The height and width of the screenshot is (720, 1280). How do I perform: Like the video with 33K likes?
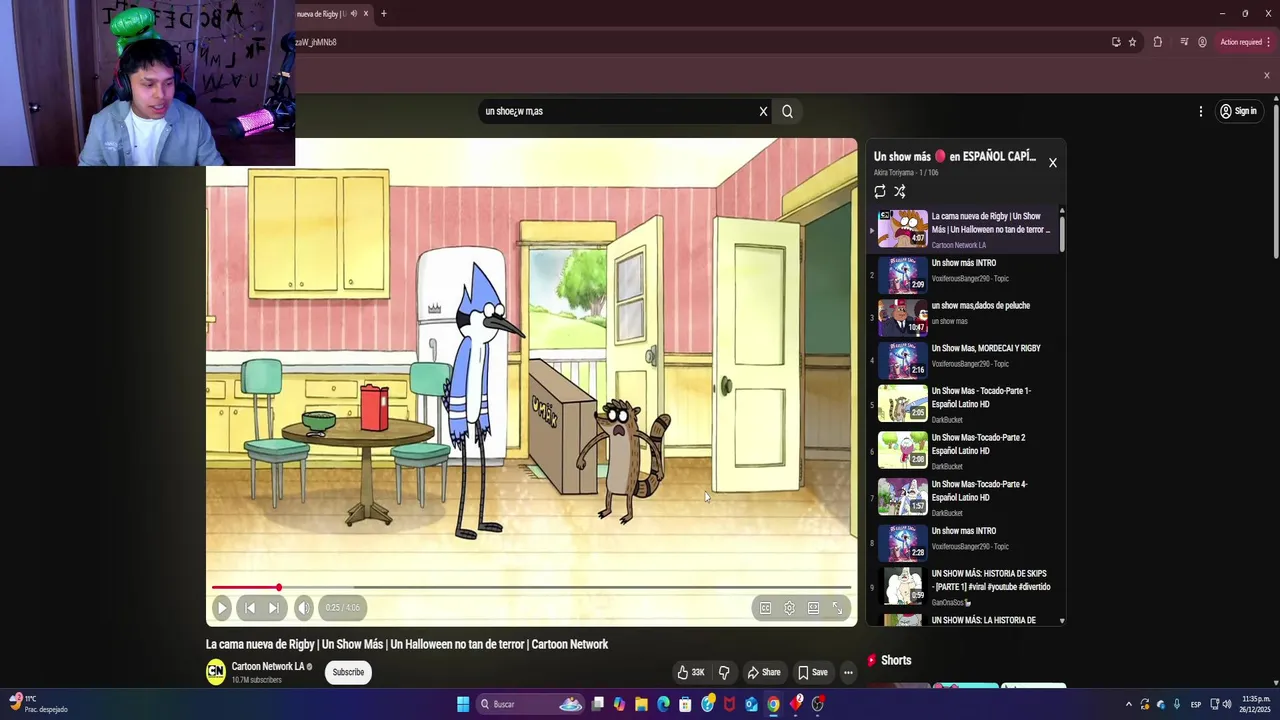tap(691, 672)
